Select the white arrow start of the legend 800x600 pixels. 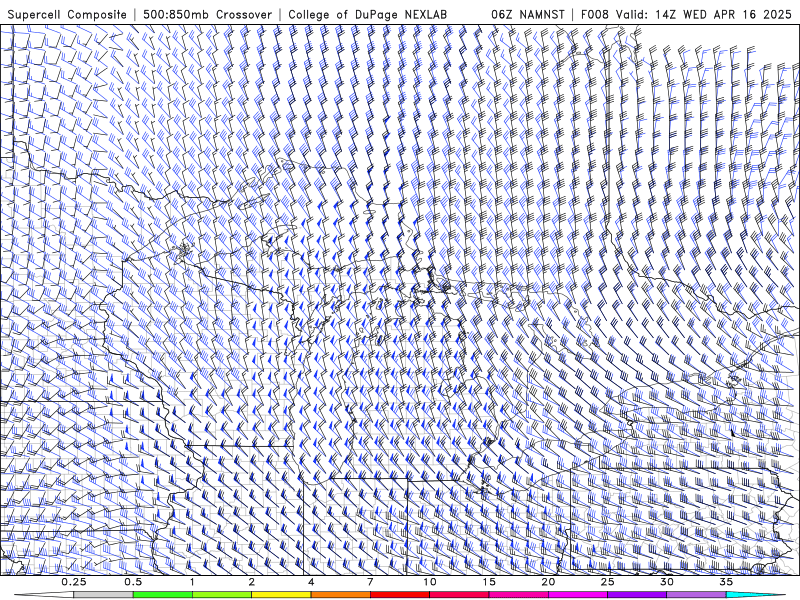44,595
